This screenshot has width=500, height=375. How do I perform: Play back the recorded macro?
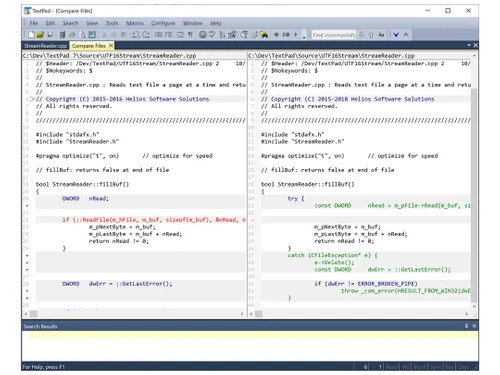[296, 35]
